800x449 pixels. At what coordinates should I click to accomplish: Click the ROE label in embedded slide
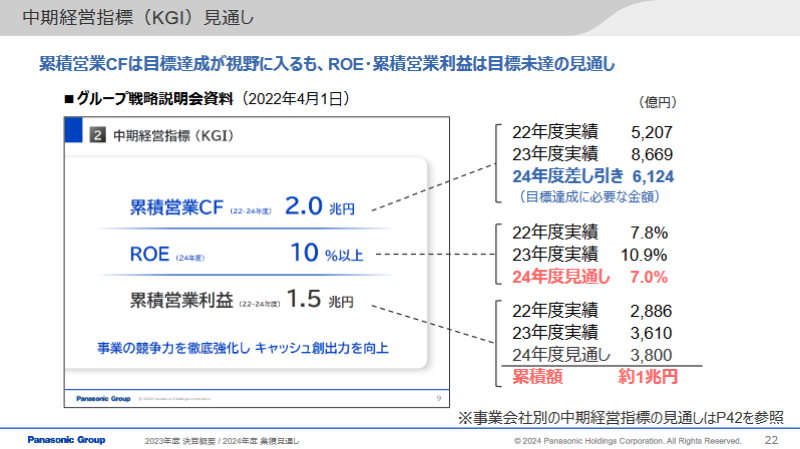149,254
